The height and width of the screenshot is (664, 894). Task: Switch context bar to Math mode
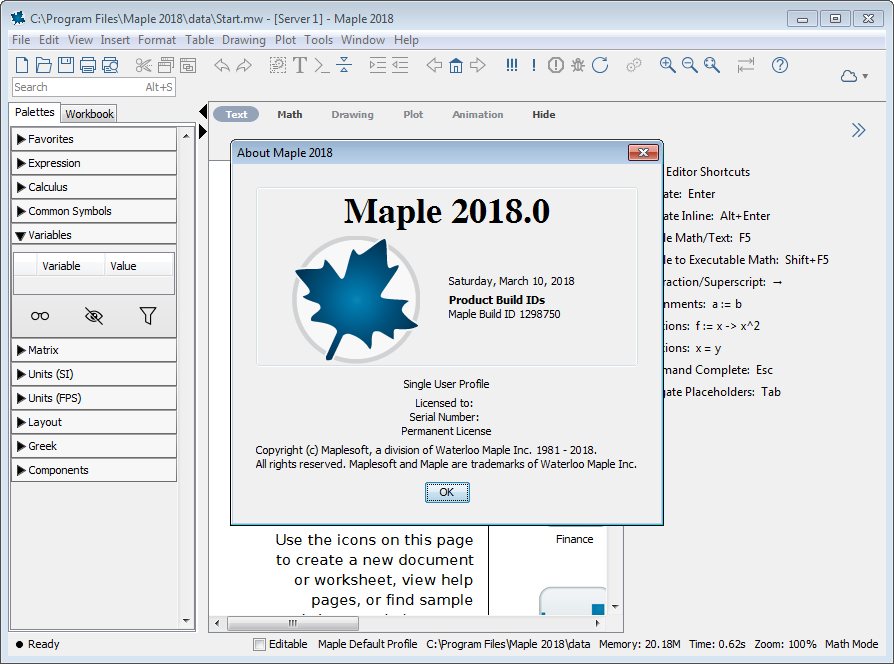click(x=290, y=115)
